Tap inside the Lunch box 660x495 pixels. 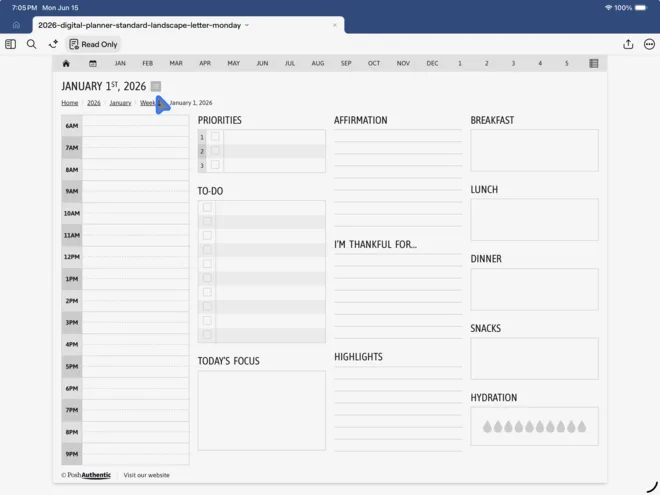click(534, 220)
